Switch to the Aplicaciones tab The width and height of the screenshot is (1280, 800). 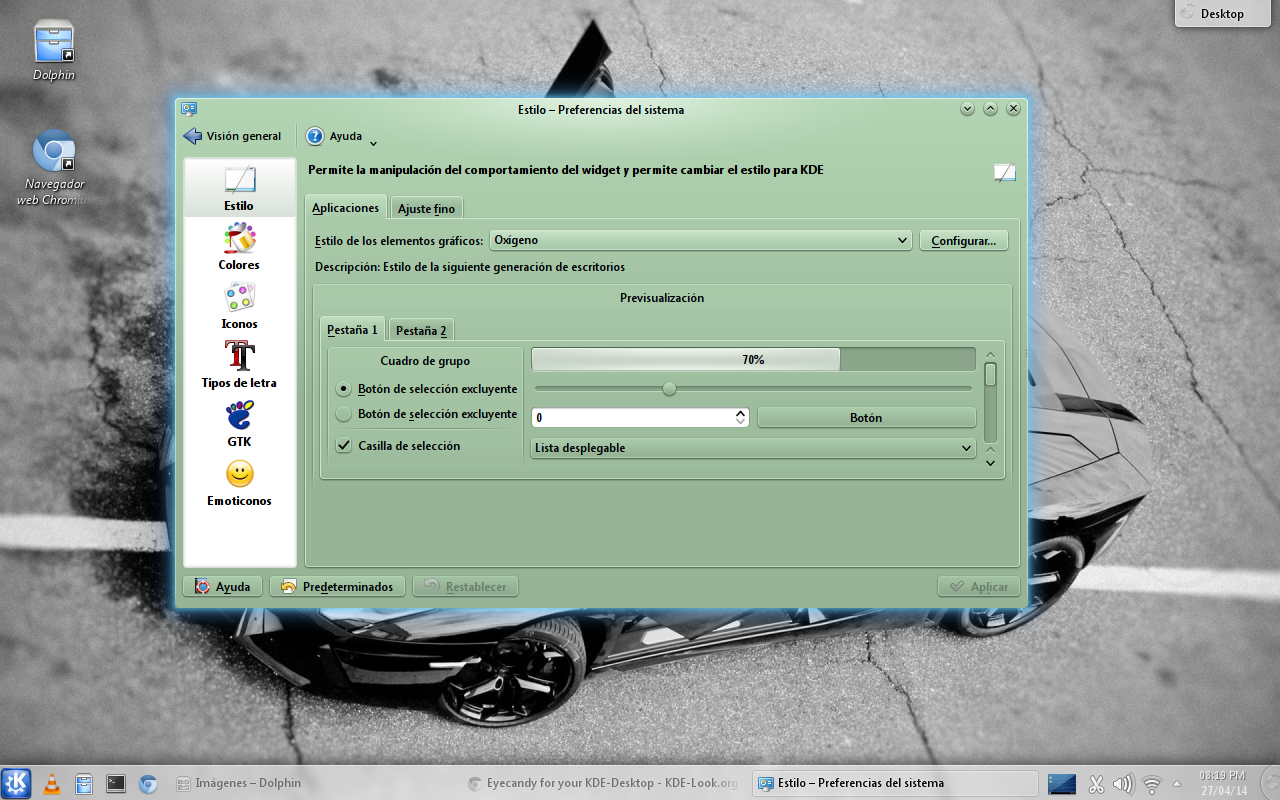pos(345,208)
